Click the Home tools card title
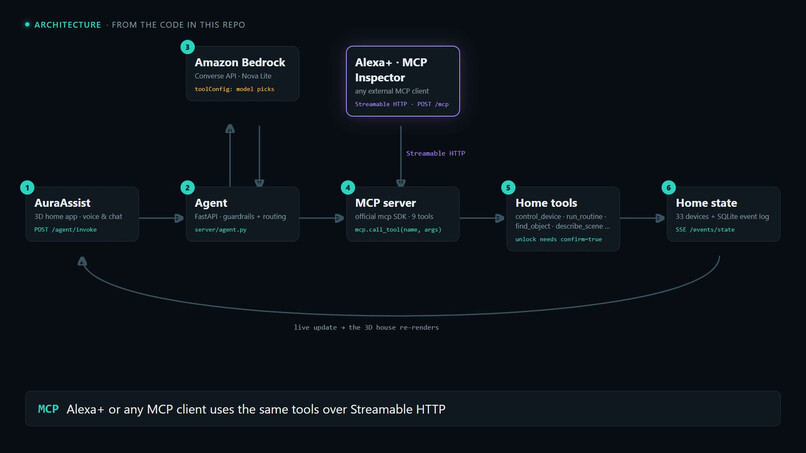The width and height of the screenshot is (806, 453). pyautogui.click(x=546, y=203)
